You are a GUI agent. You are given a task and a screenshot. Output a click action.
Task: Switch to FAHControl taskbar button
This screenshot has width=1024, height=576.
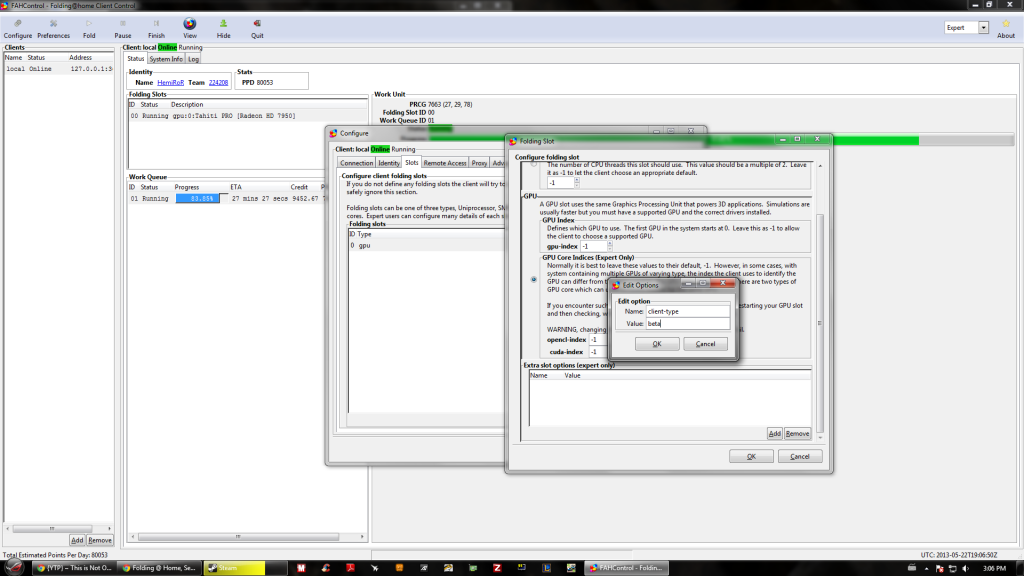tap(627, 568)
